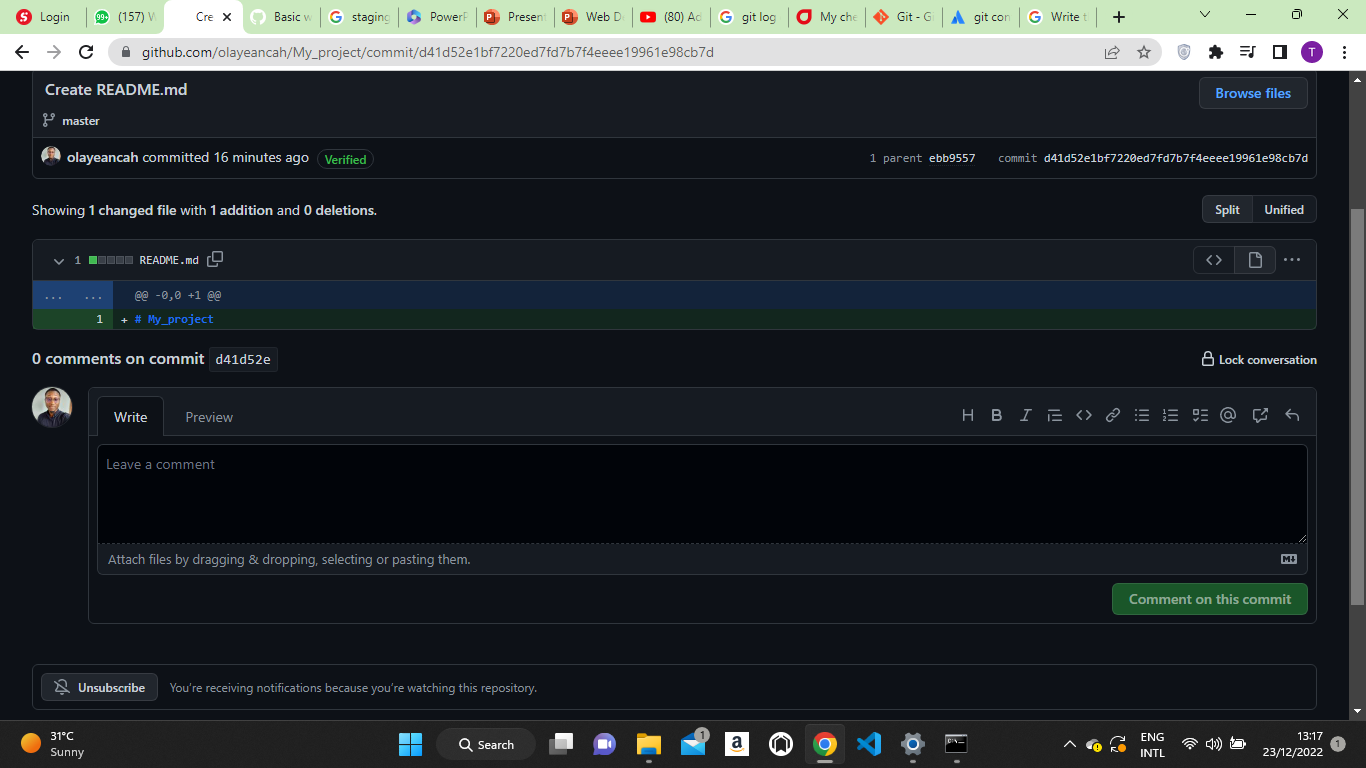Switch to the git log browser tab
This screenshot has width=1366, height=768.
[748, 17]
